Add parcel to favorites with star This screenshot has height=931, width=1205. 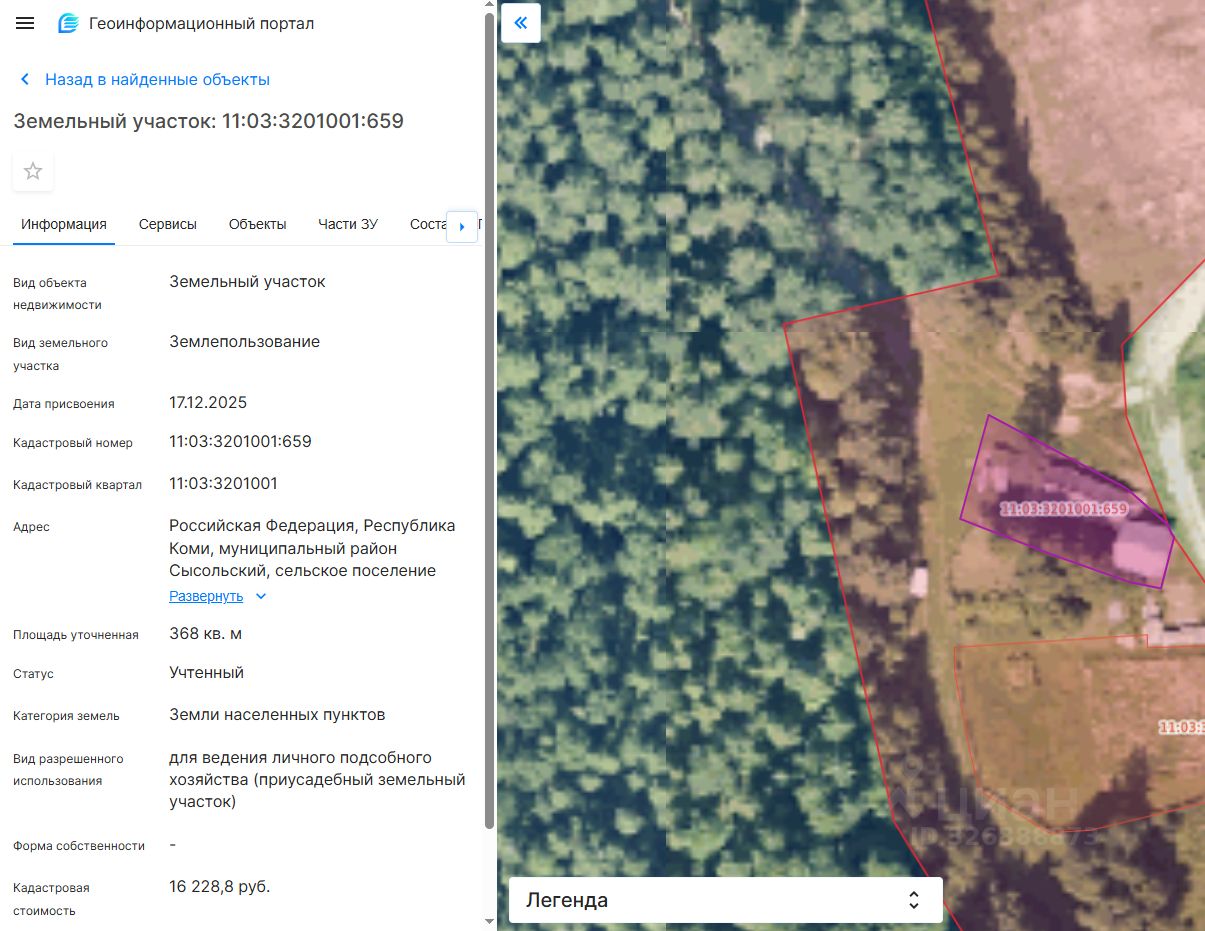33,171
